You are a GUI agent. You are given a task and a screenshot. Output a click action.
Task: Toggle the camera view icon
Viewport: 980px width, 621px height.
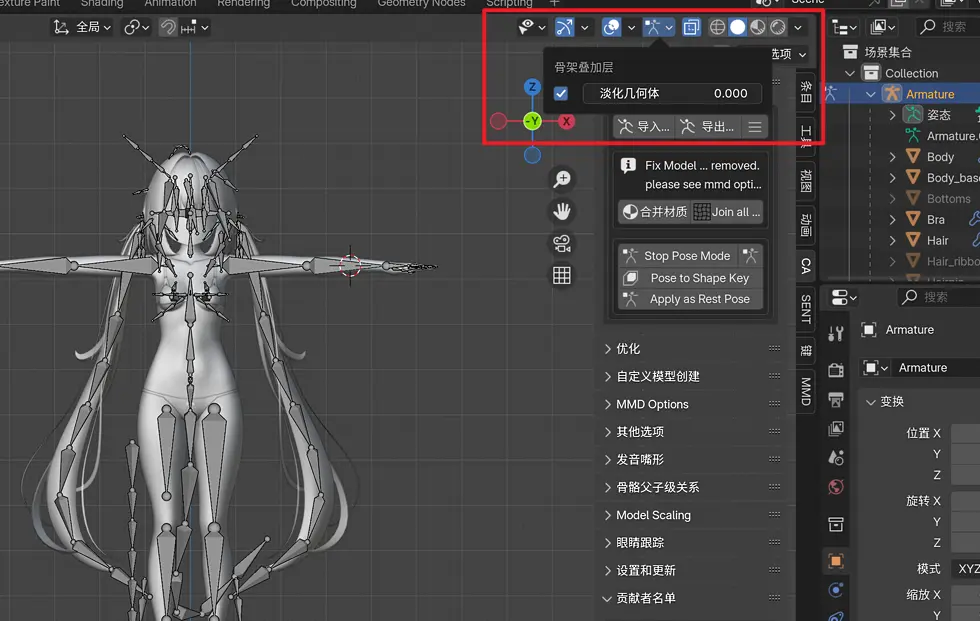point(562,243)
